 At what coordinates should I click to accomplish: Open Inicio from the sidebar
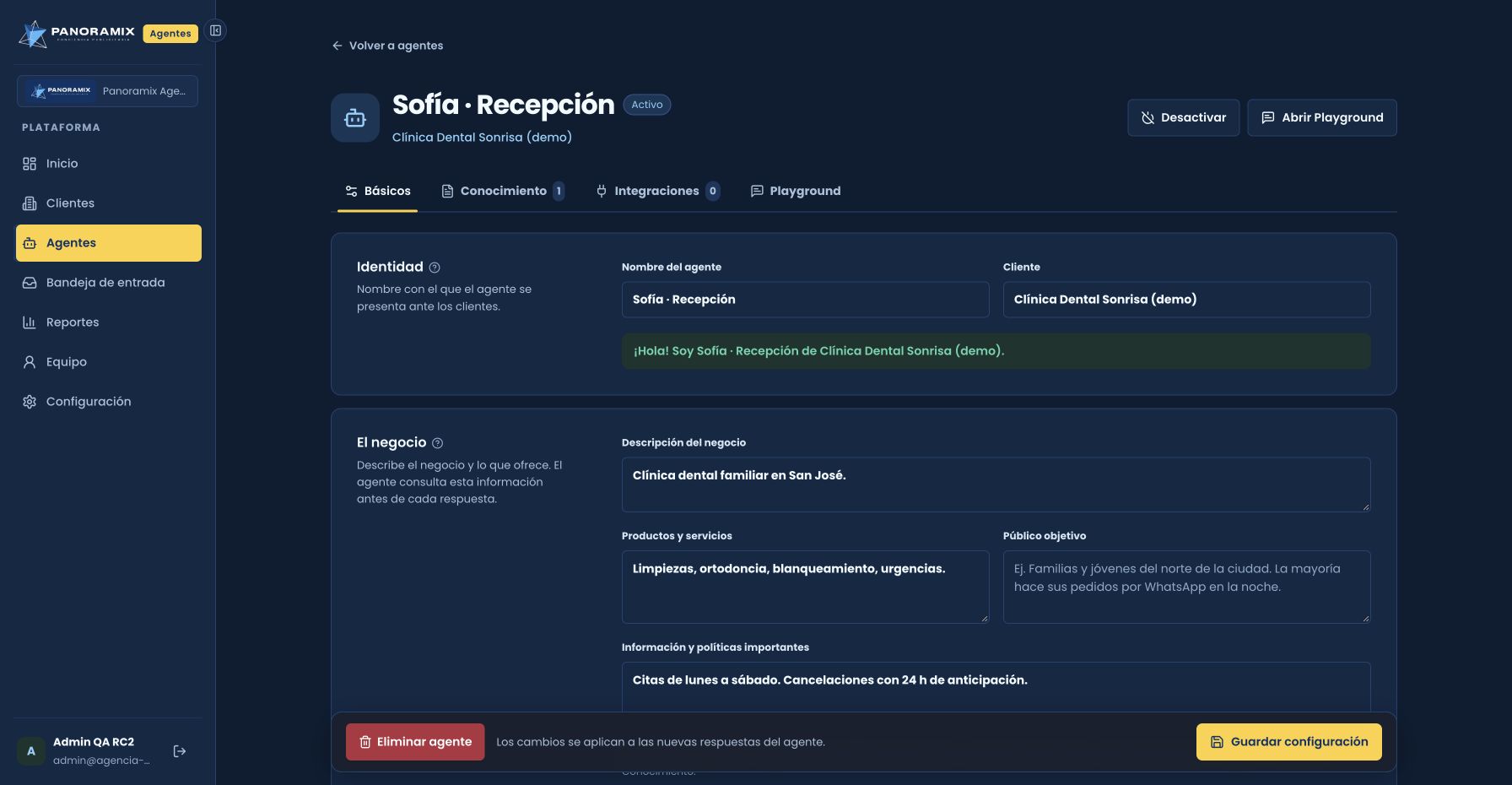tap(108, 164)
